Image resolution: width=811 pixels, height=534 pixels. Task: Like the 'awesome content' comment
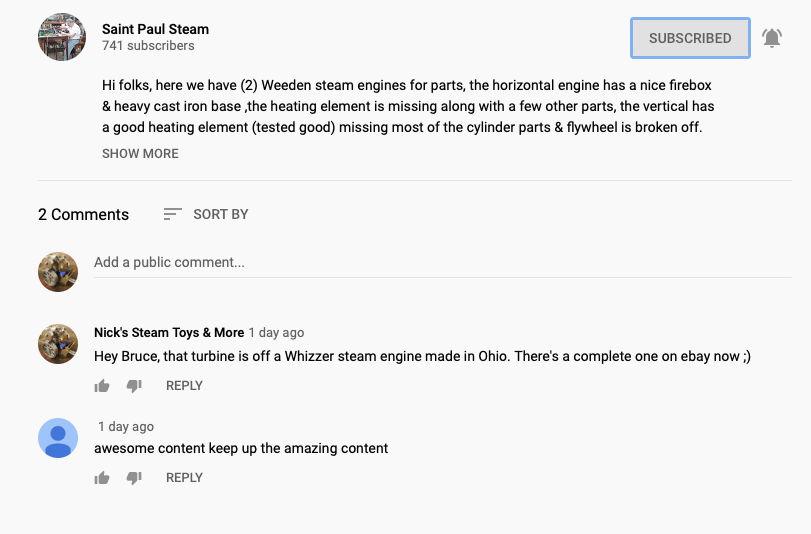tap(102, 478)
